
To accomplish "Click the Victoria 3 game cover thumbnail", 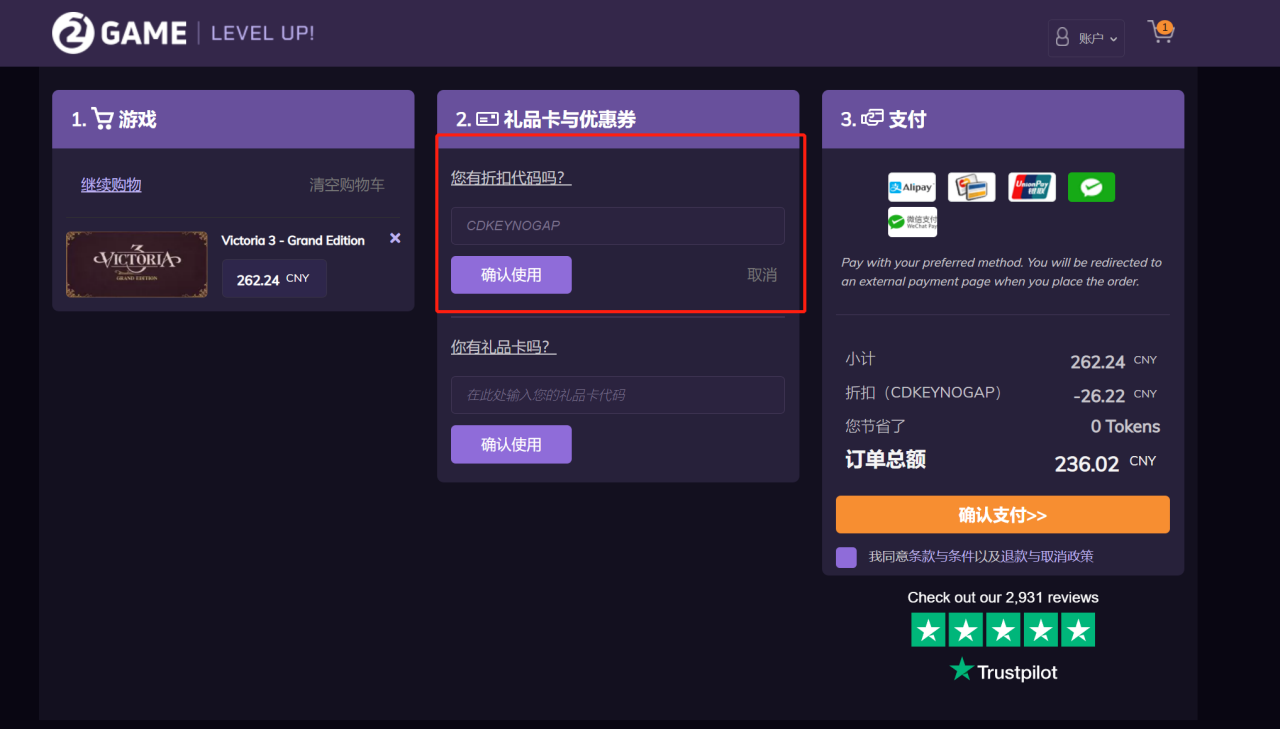I will click(x=137, y=265).
